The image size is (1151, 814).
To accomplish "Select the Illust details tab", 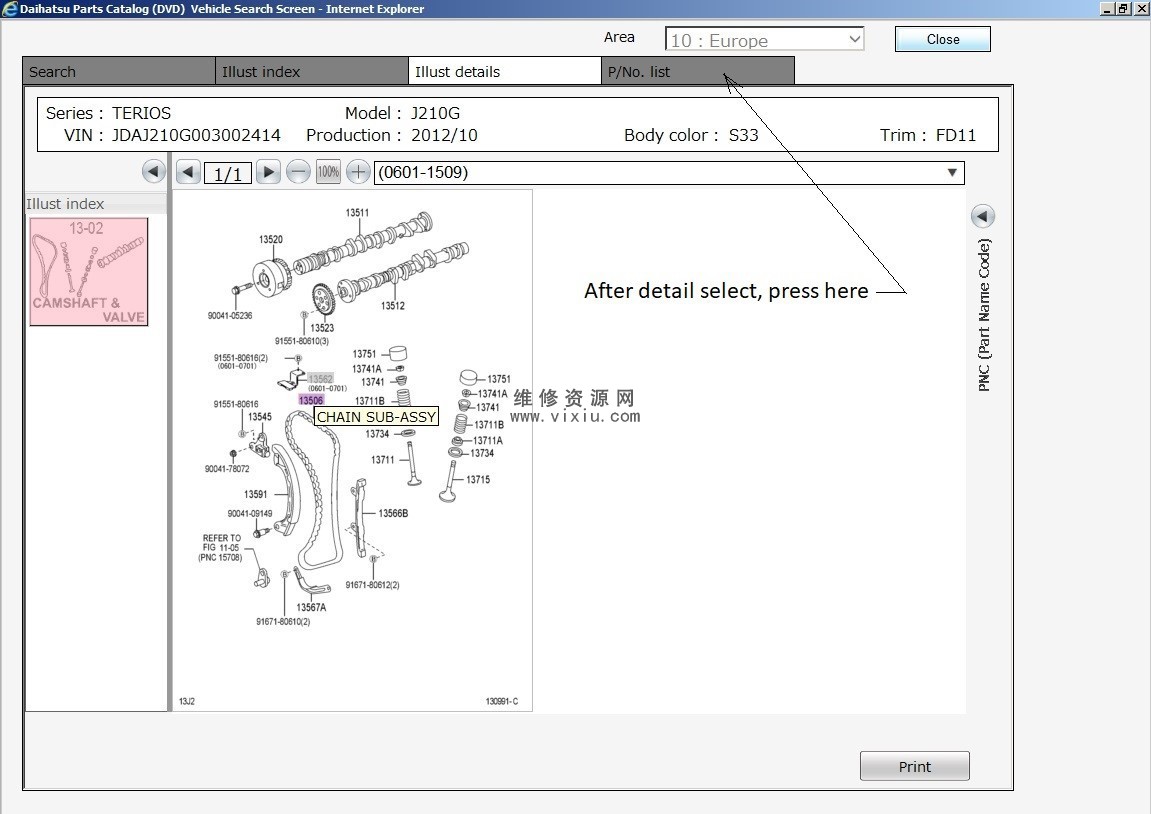I will tap(505, 71).
